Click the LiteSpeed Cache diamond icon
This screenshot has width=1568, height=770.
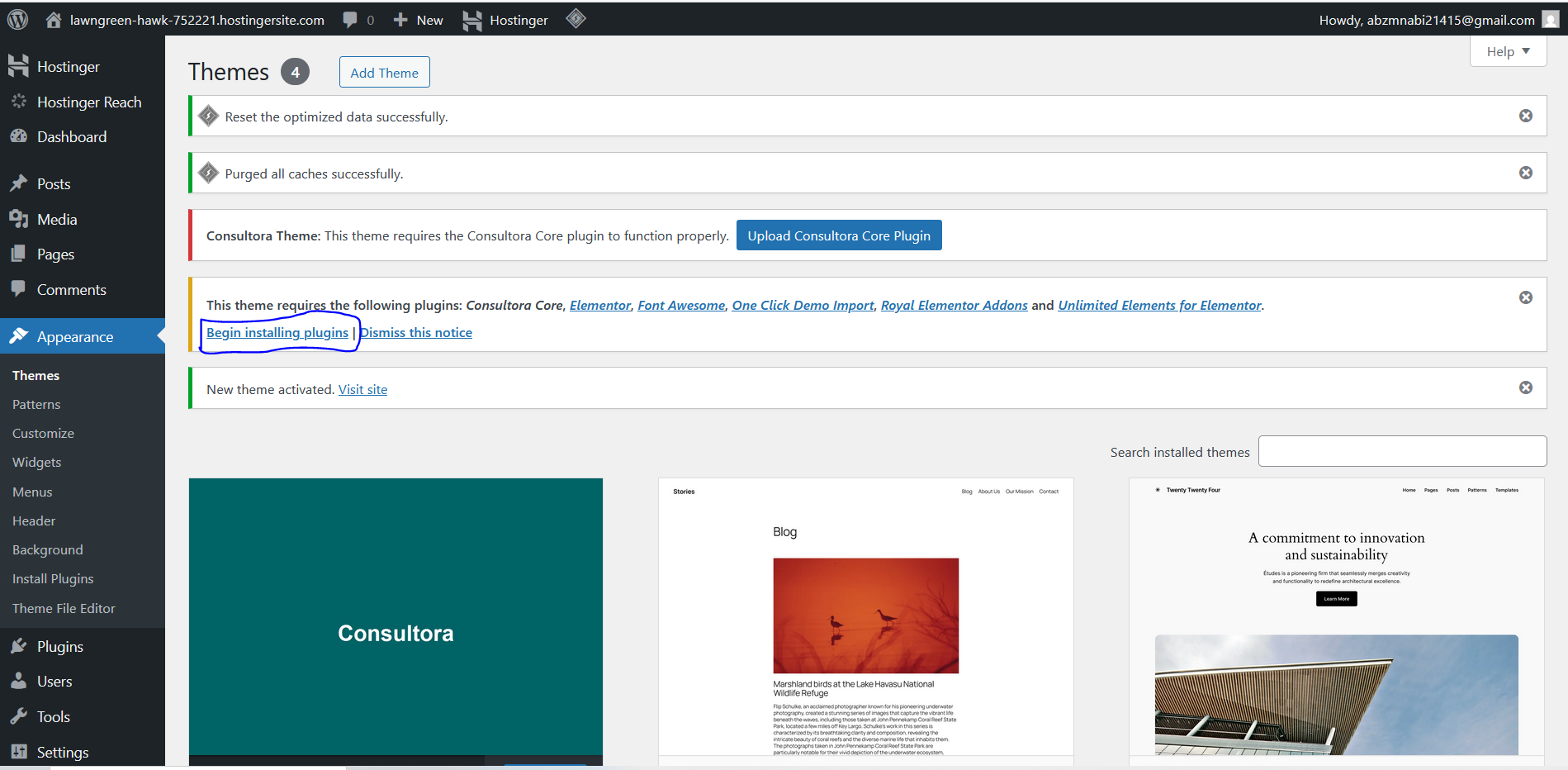576,18
